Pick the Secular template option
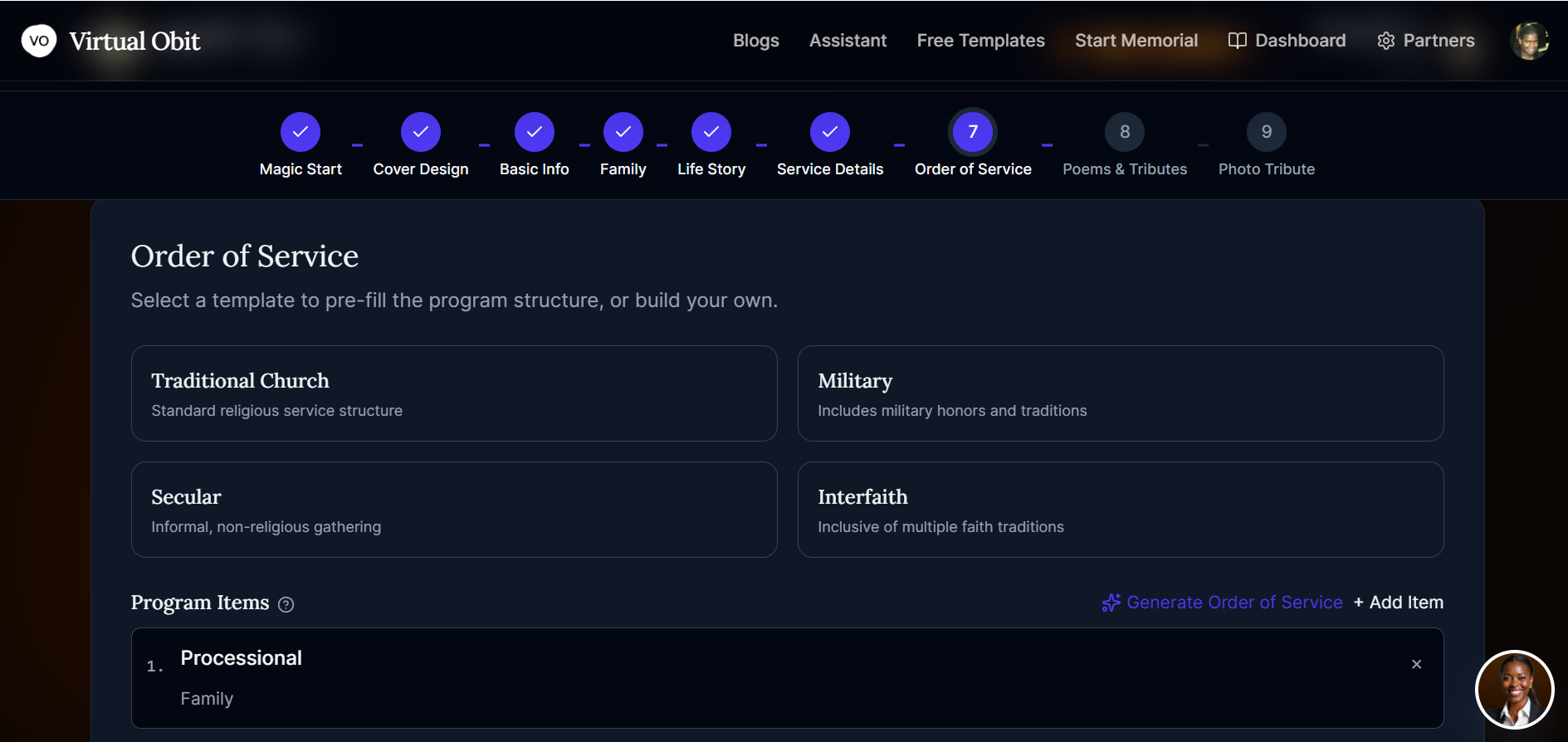The image size is (1568, 742). coord(454,510)
